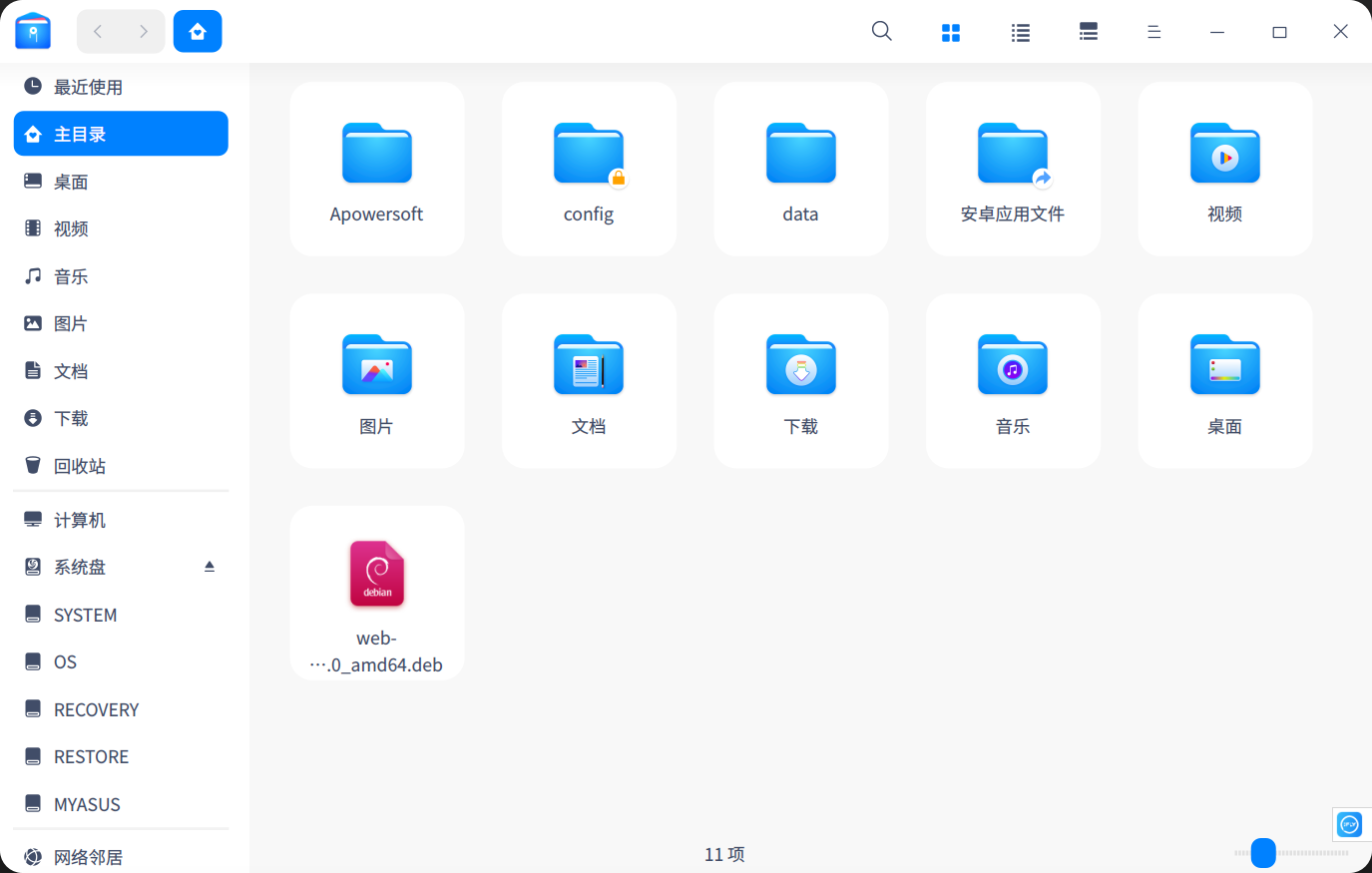Open the search function
The height and width of the screenshot is (873, 1372).
881,31
